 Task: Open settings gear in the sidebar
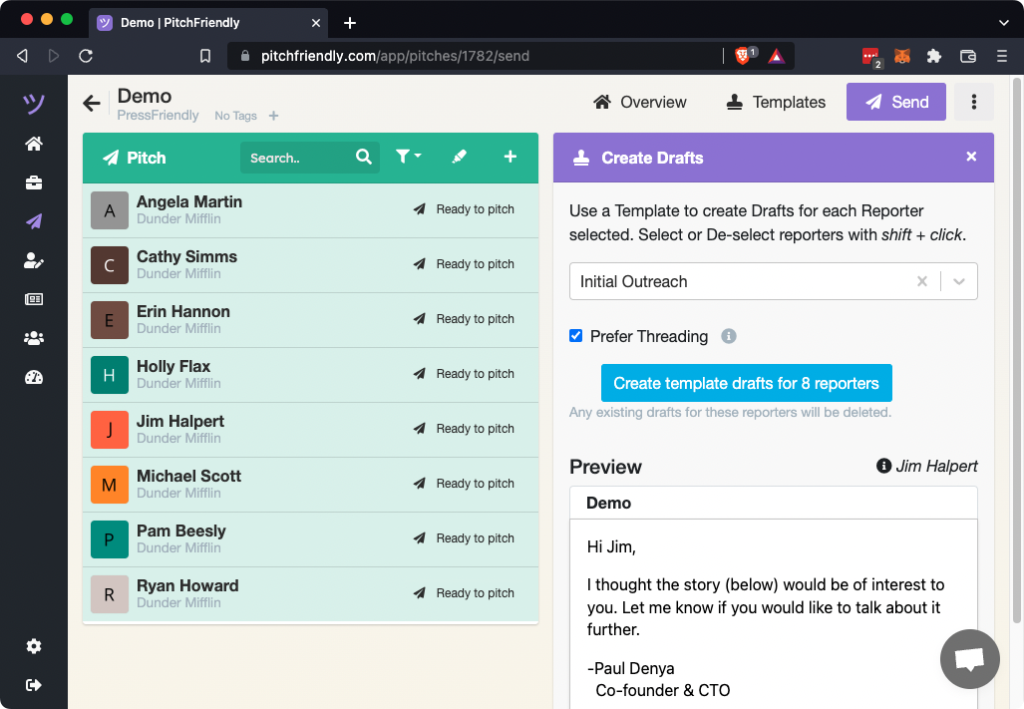(34, 646)
